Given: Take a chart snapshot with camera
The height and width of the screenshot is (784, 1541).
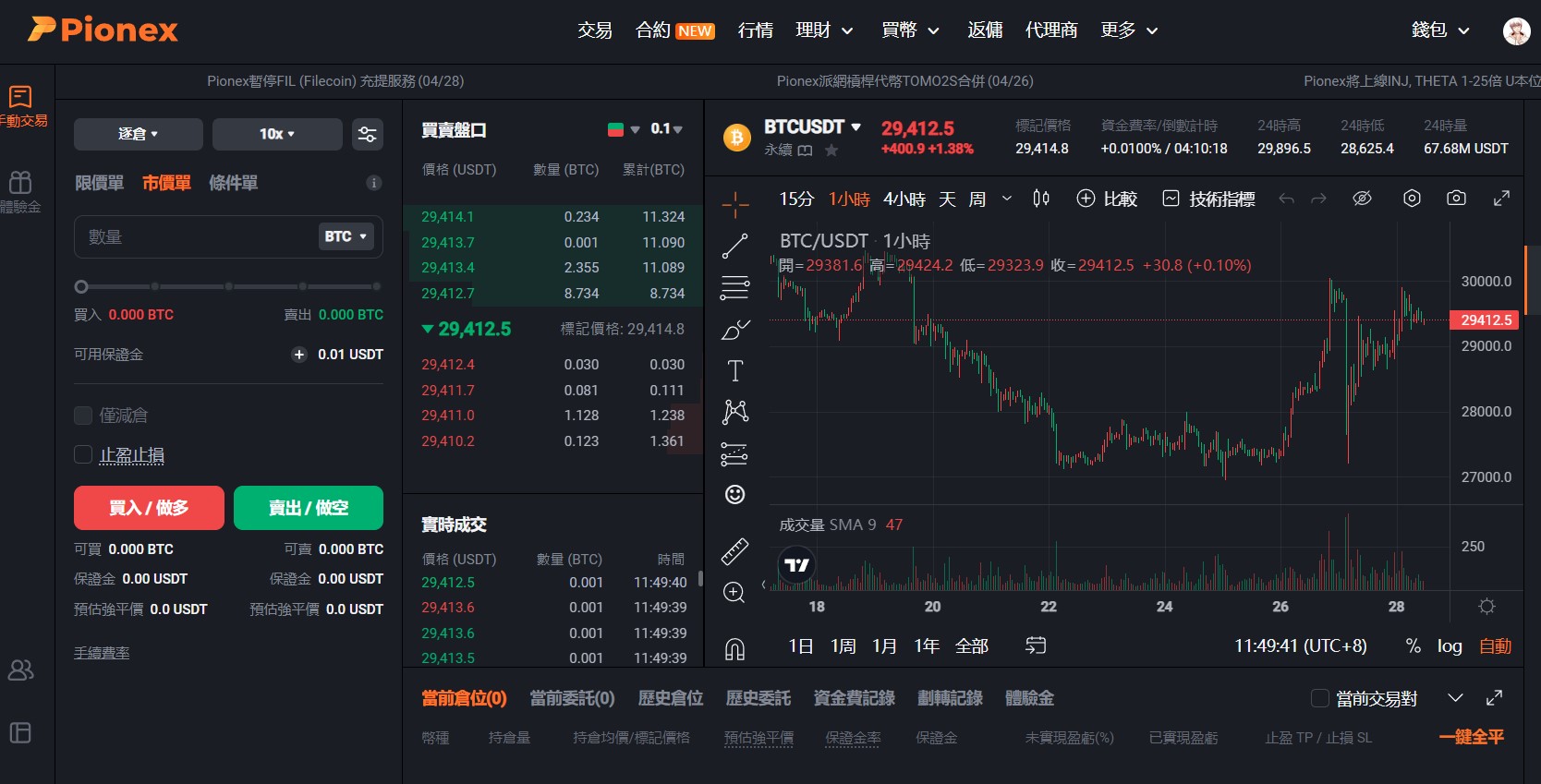Looking at the screenshot, I should (1456, 199).
